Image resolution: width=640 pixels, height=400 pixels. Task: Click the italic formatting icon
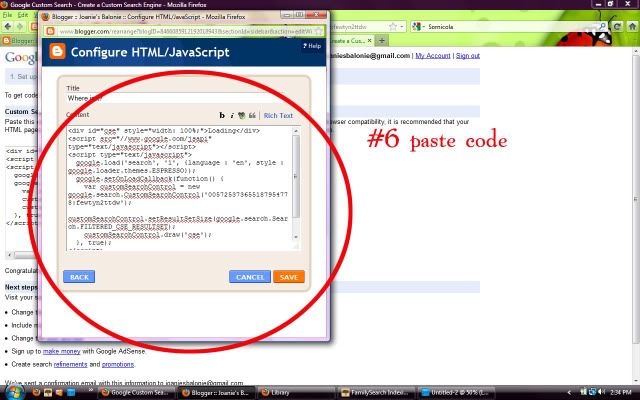click(232, 116)
